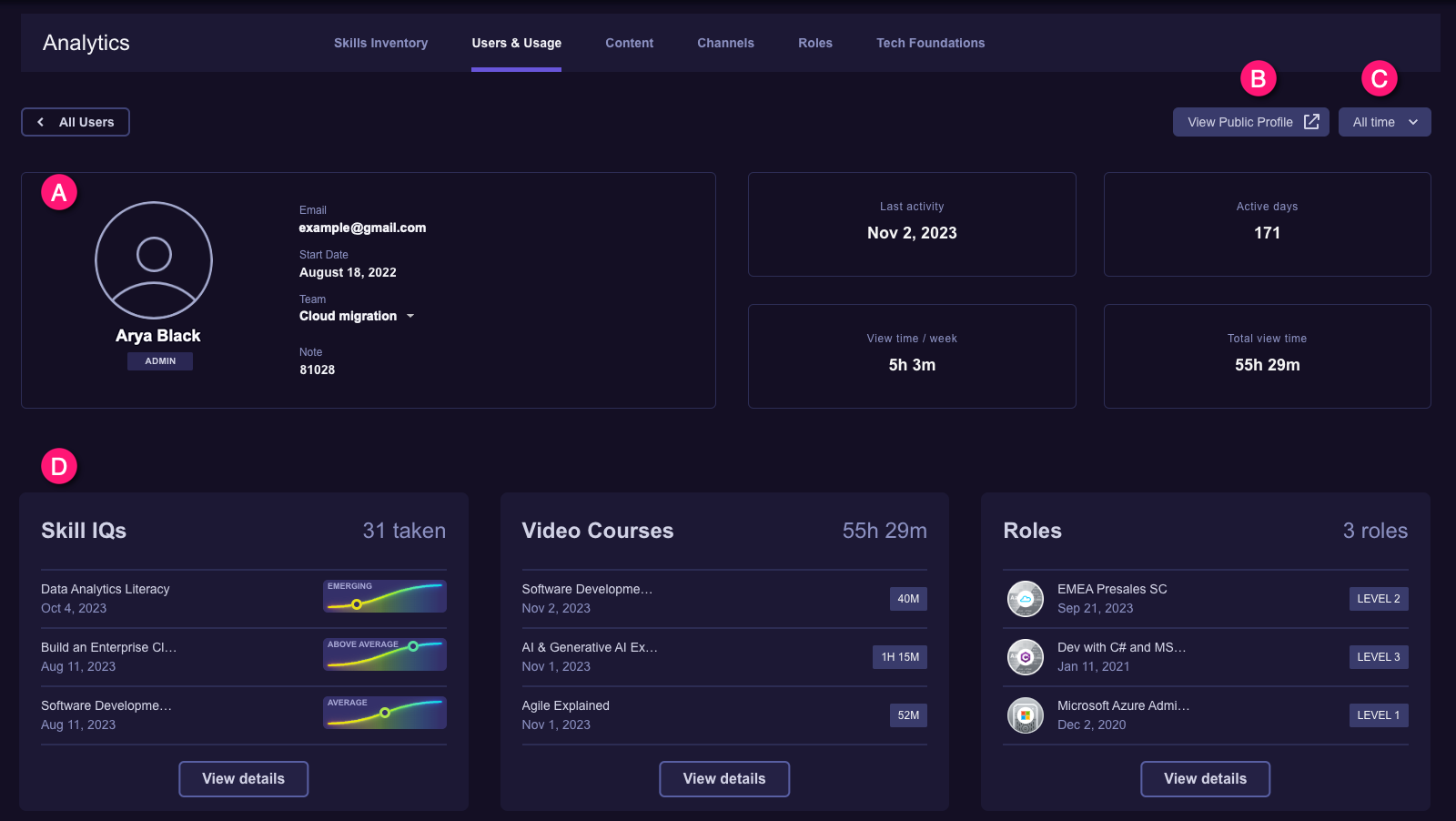This screenshot has height=821, width=1456.
Task: Click the Microsoft Azure Admin role icon
Action: [1026, 715]
